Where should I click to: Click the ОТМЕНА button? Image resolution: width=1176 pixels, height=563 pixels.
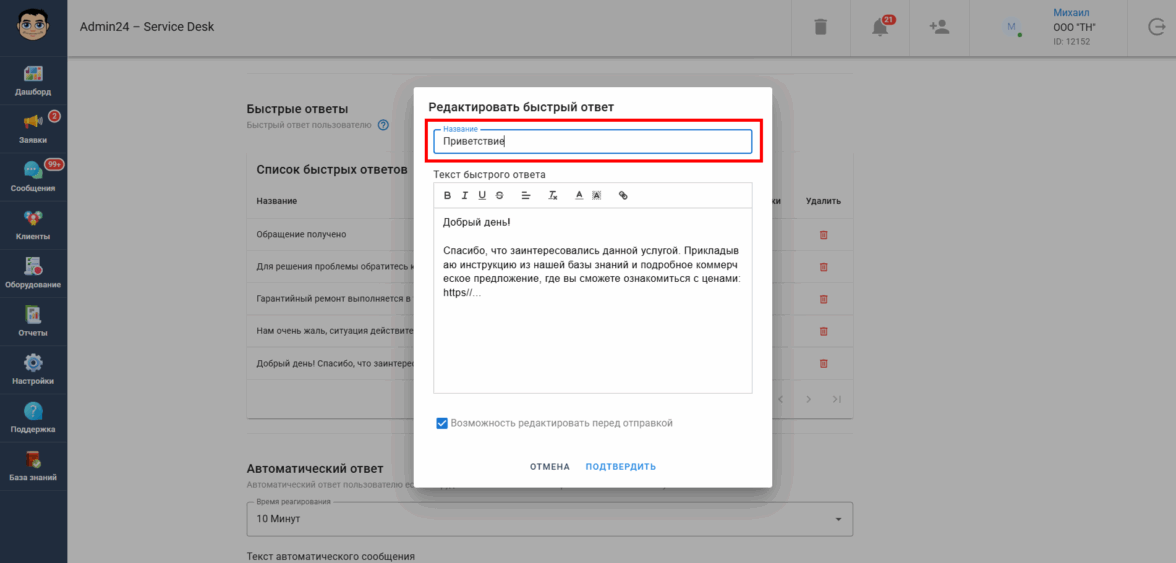coord(550,467)
